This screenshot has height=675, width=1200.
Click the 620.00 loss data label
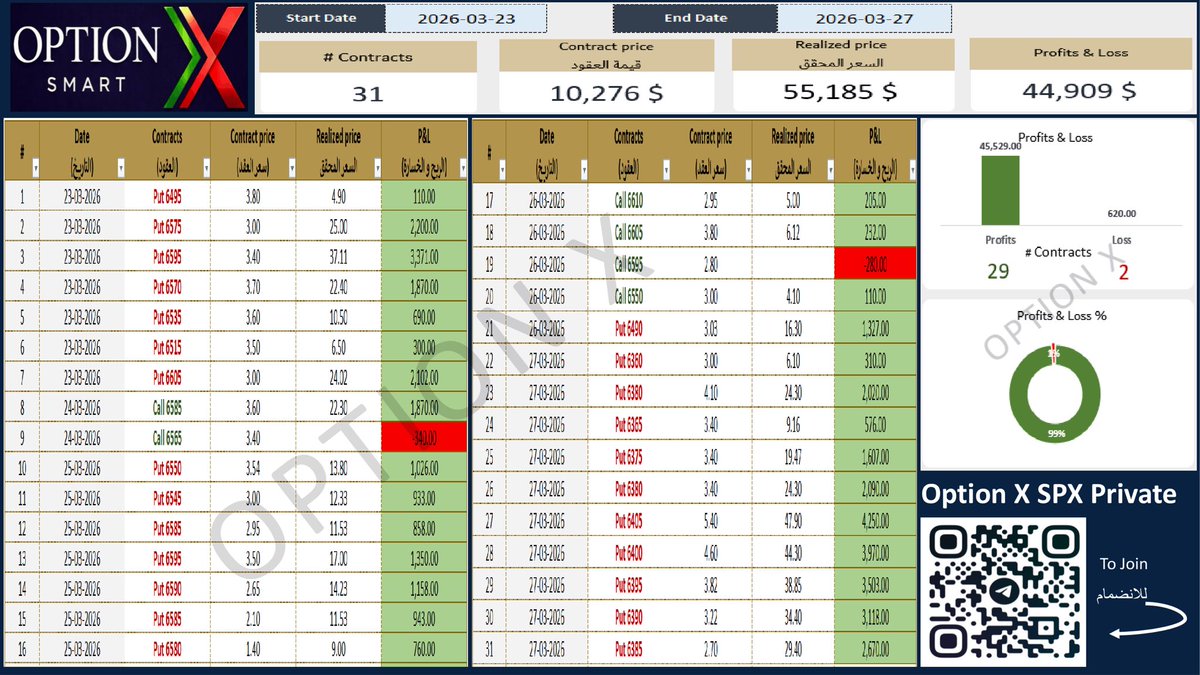(x=1123, y=213)
